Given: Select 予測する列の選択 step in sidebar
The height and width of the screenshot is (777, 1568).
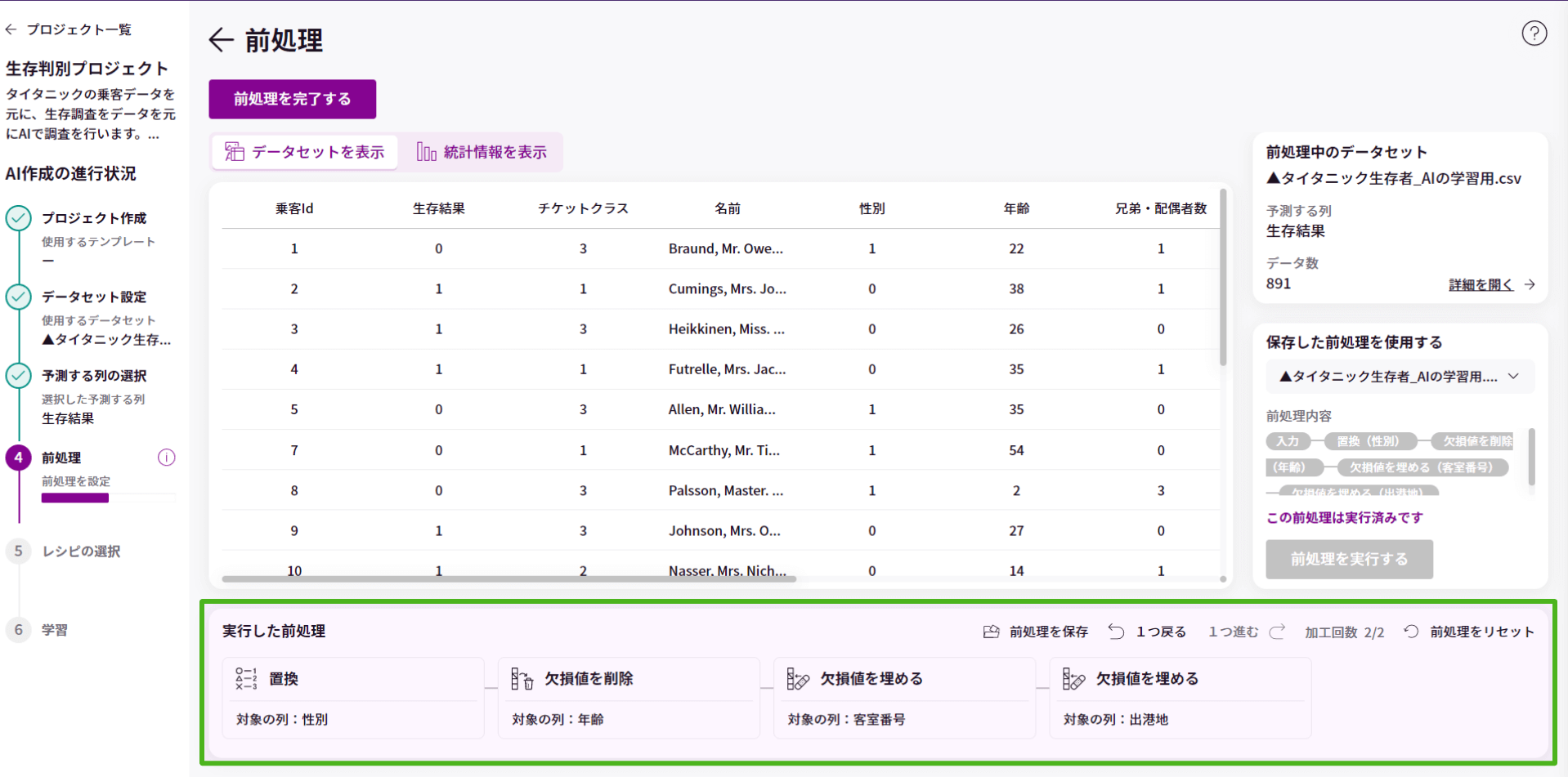Looking at the screenshot, I should 94,376.
